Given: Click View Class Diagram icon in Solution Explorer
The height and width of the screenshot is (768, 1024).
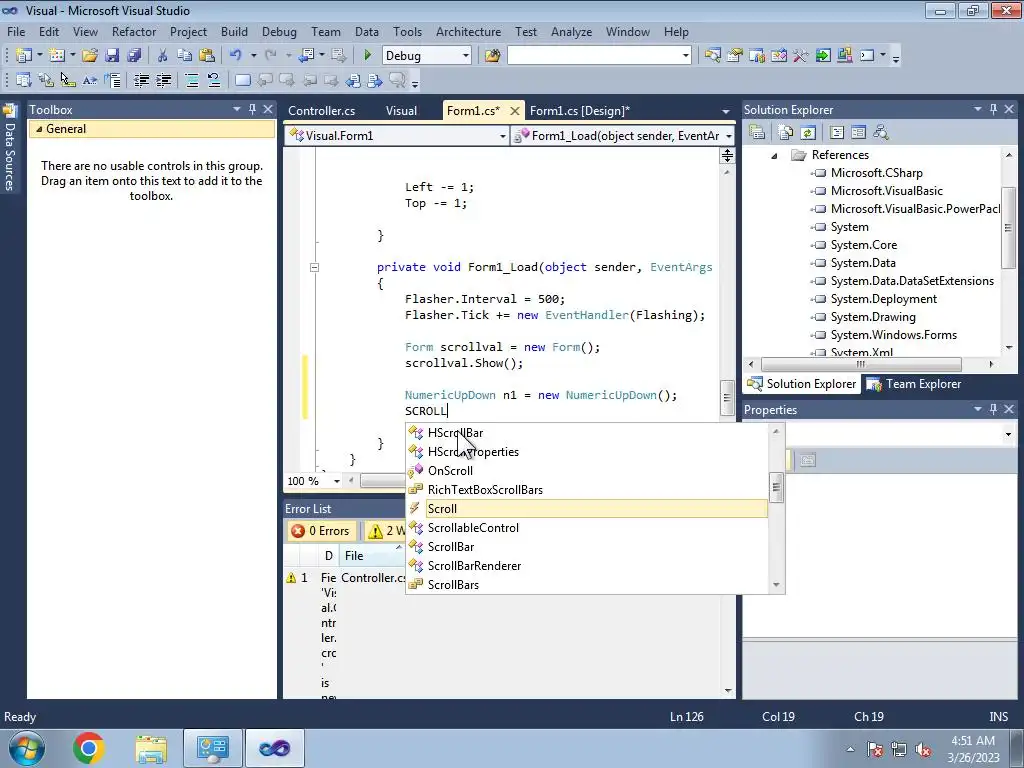Looking at the screenshot, I should 881,133.
